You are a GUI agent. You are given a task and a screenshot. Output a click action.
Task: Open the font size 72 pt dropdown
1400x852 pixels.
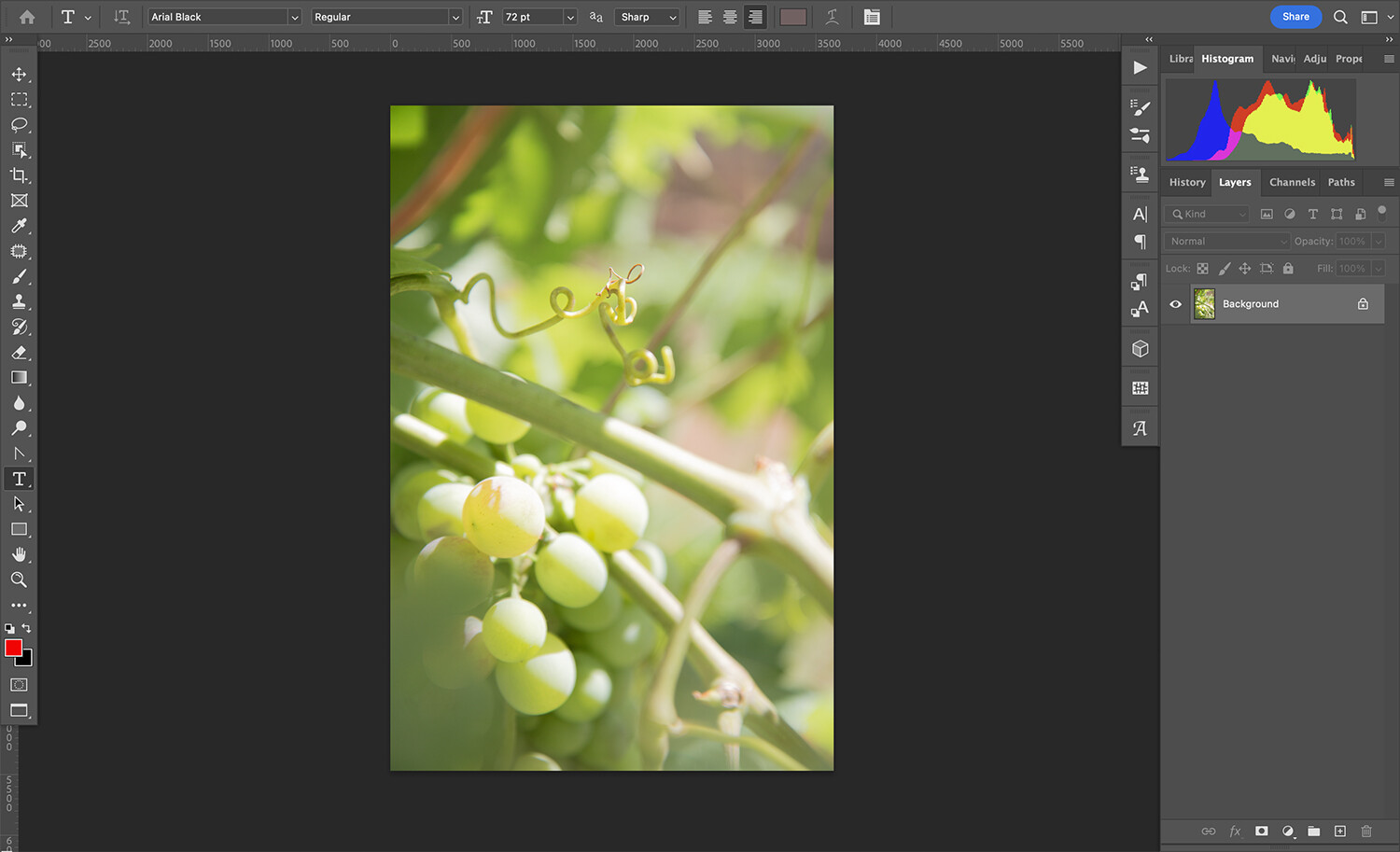570,17
